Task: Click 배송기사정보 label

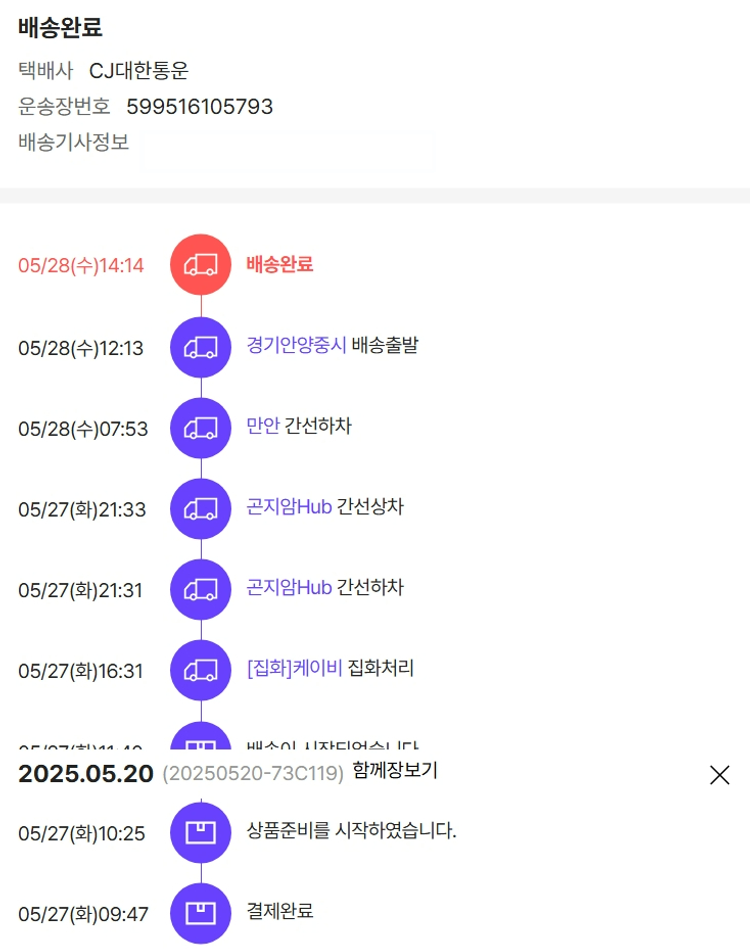Action: [x=73, y=142]
